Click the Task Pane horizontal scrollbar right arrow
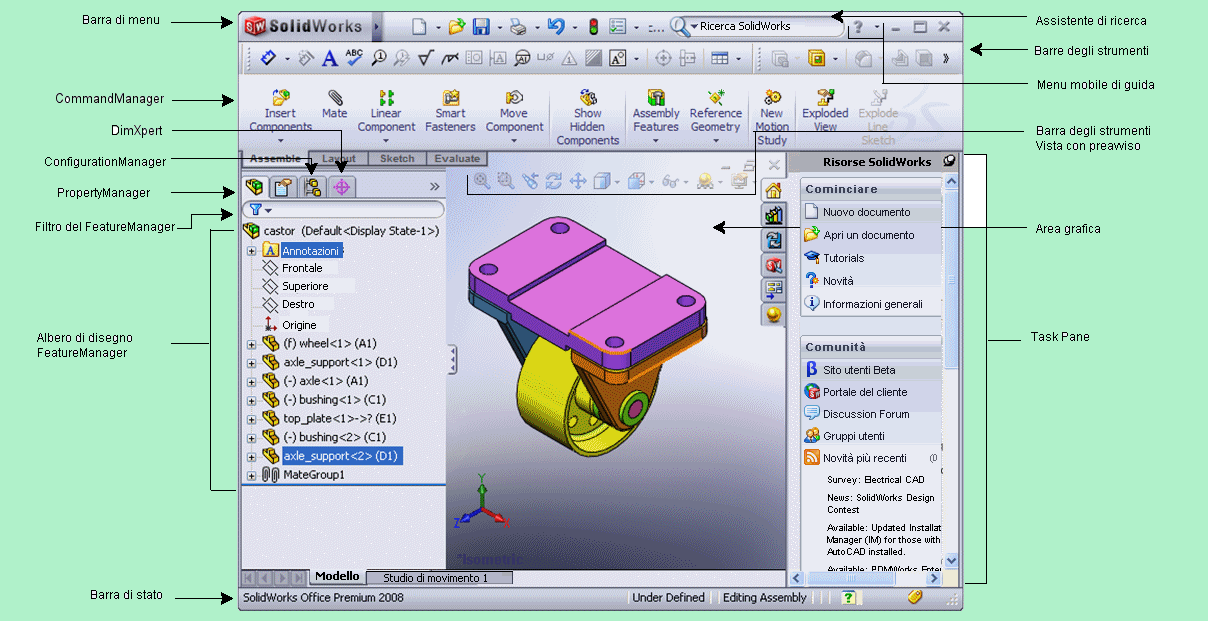Screen dimensions: 1208x621 click(935, 578)
